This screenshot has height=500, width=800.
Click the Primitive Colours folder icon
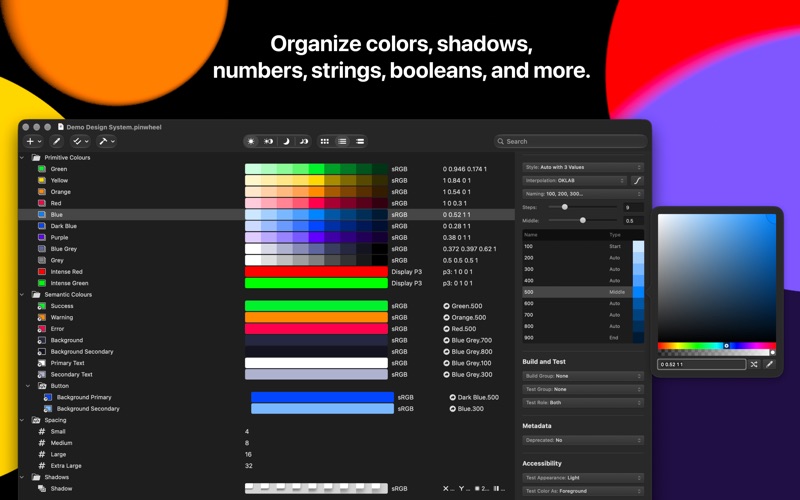[x=36, y=158]
